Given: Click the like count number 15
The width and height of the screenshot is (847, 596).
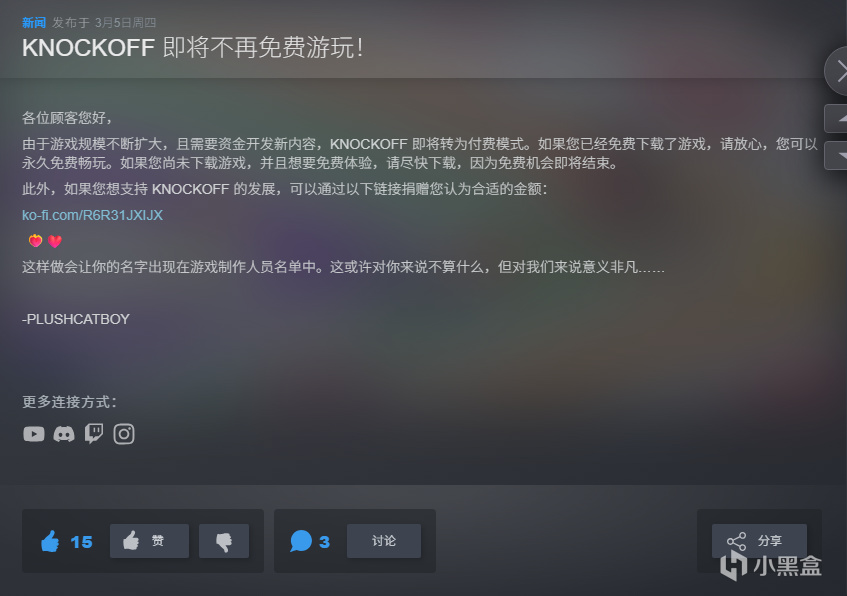Looking at the screenshot, I should [x=82, y=542].
